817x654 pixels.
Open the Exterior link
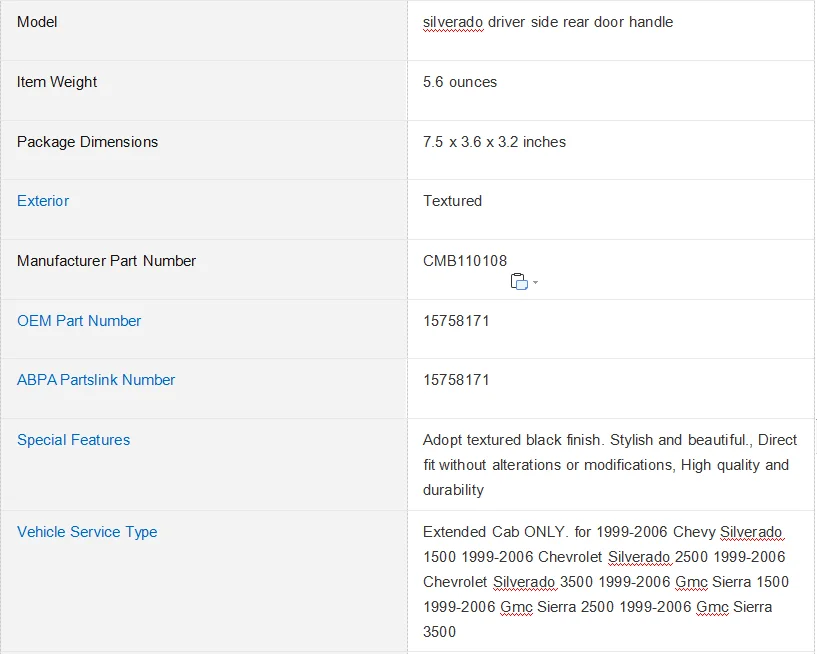click(43, 201)
